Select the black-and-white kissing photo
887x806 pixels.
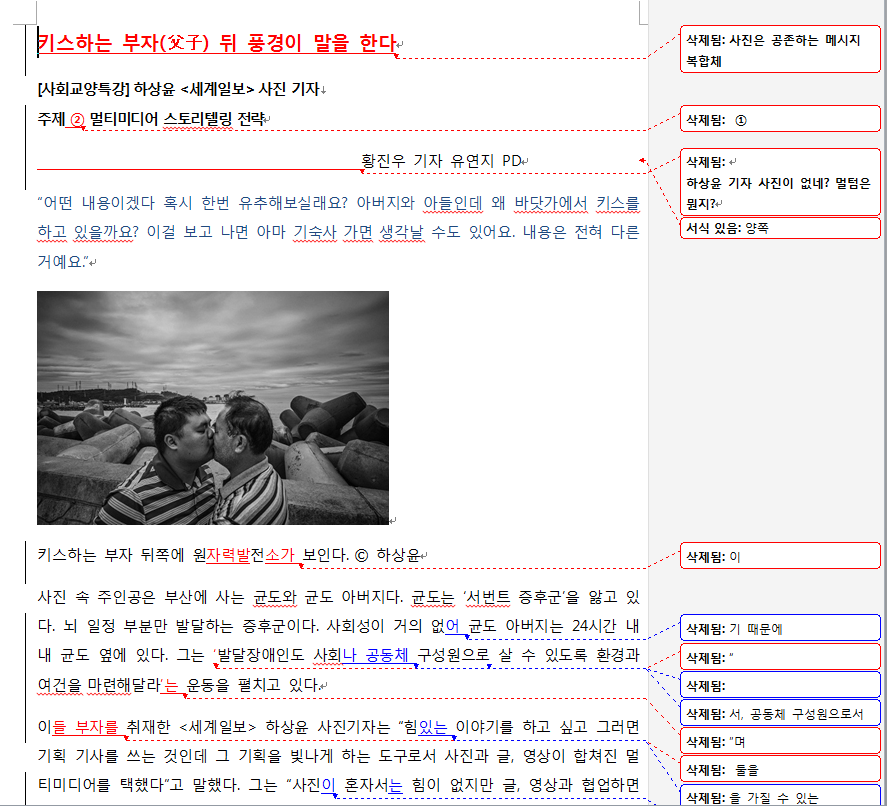pos(213,408)
